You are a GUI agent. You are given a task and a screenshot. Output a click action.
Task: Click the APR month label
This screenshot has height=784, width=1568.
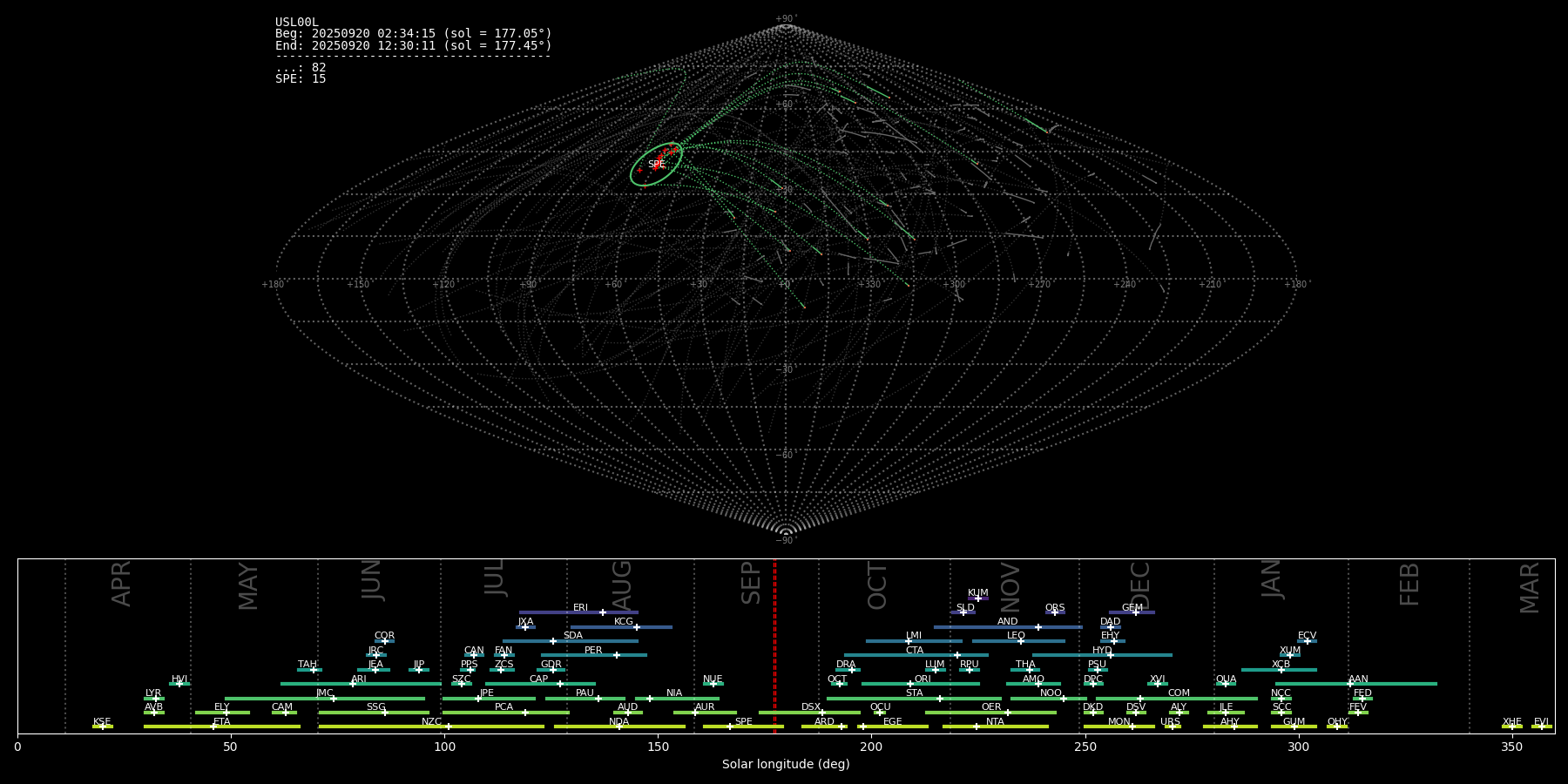pos(121,584)
